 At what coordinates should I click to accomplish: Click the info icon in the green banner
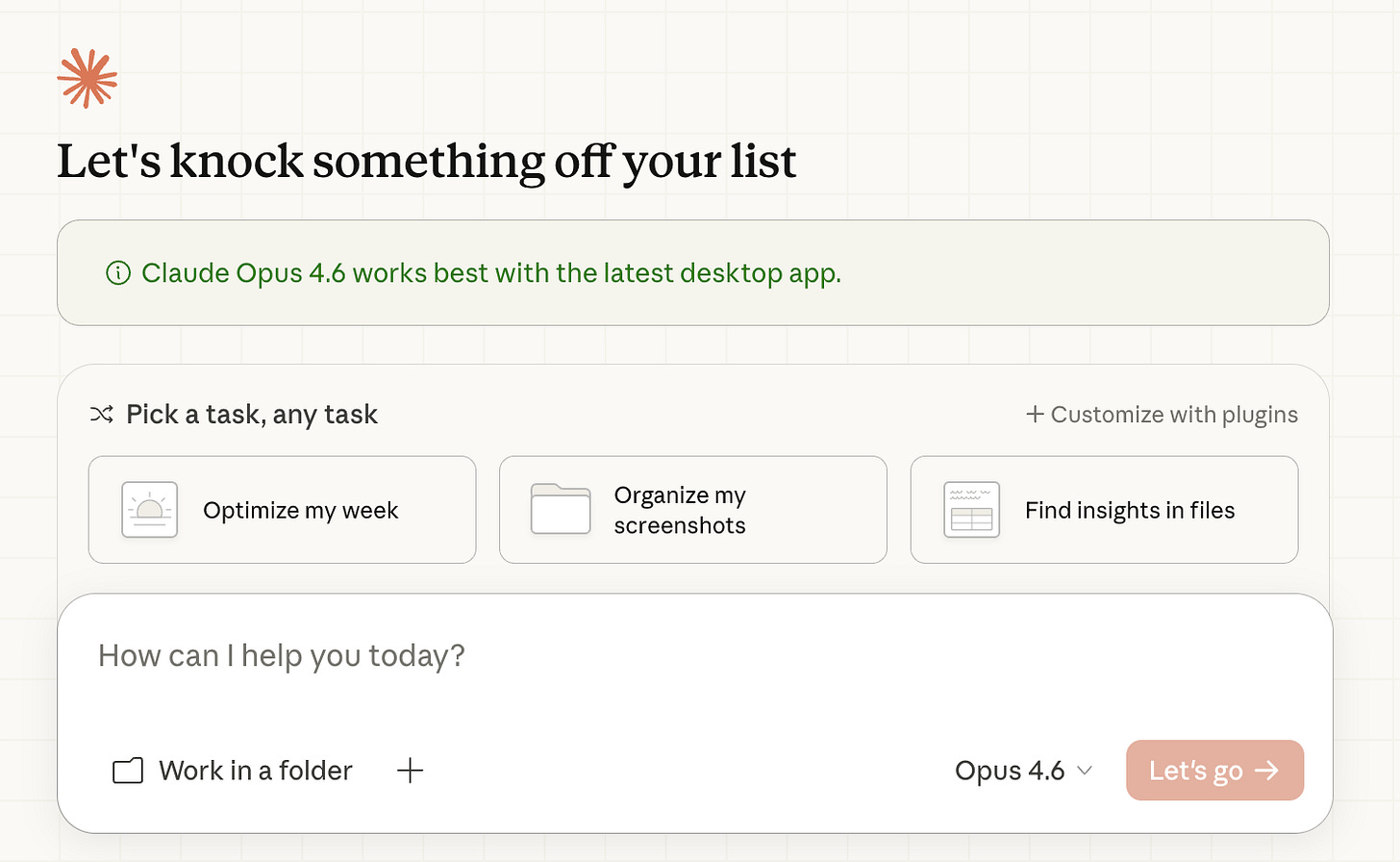(118, 273)
